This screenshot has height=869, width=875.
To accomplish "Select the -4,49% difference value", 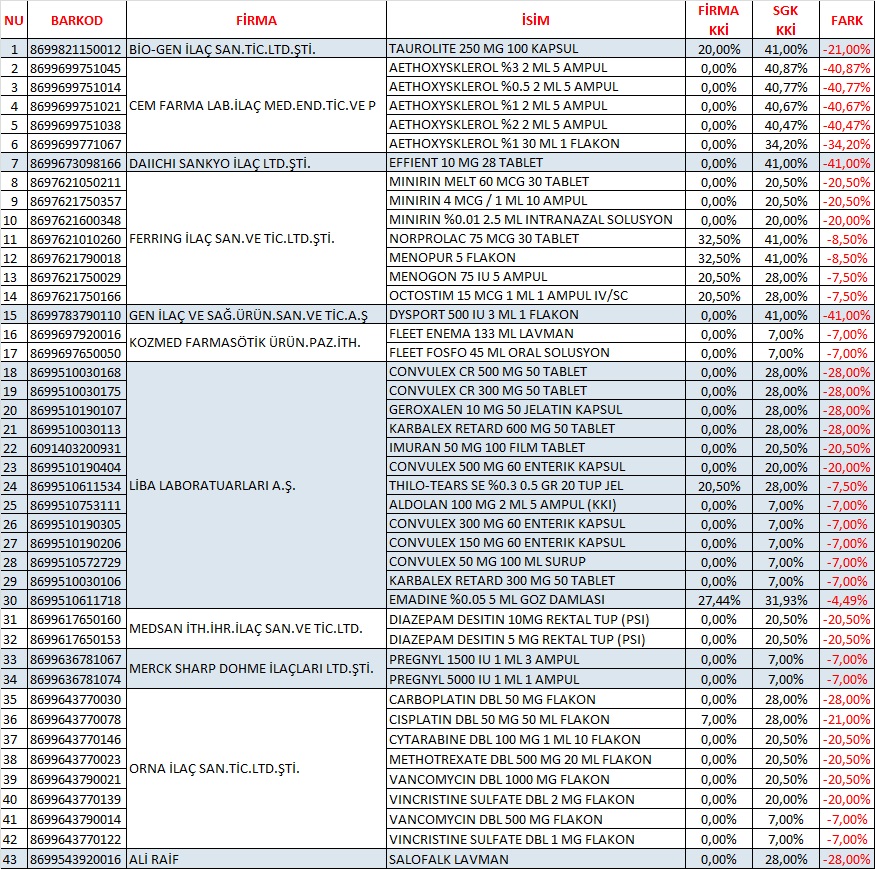I will 847,600.
